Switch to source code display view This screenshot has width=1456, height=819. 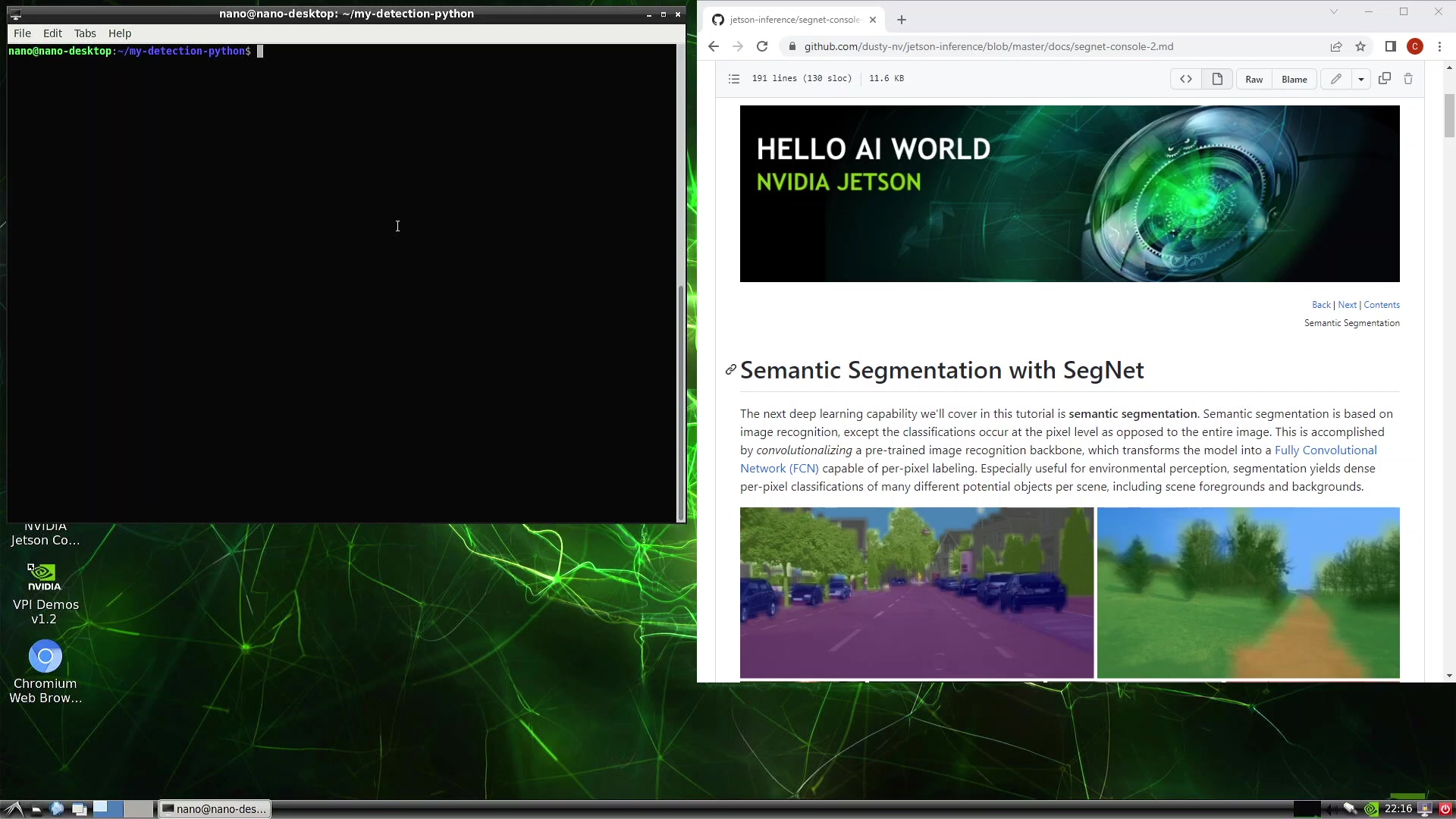pos(1185,79)
